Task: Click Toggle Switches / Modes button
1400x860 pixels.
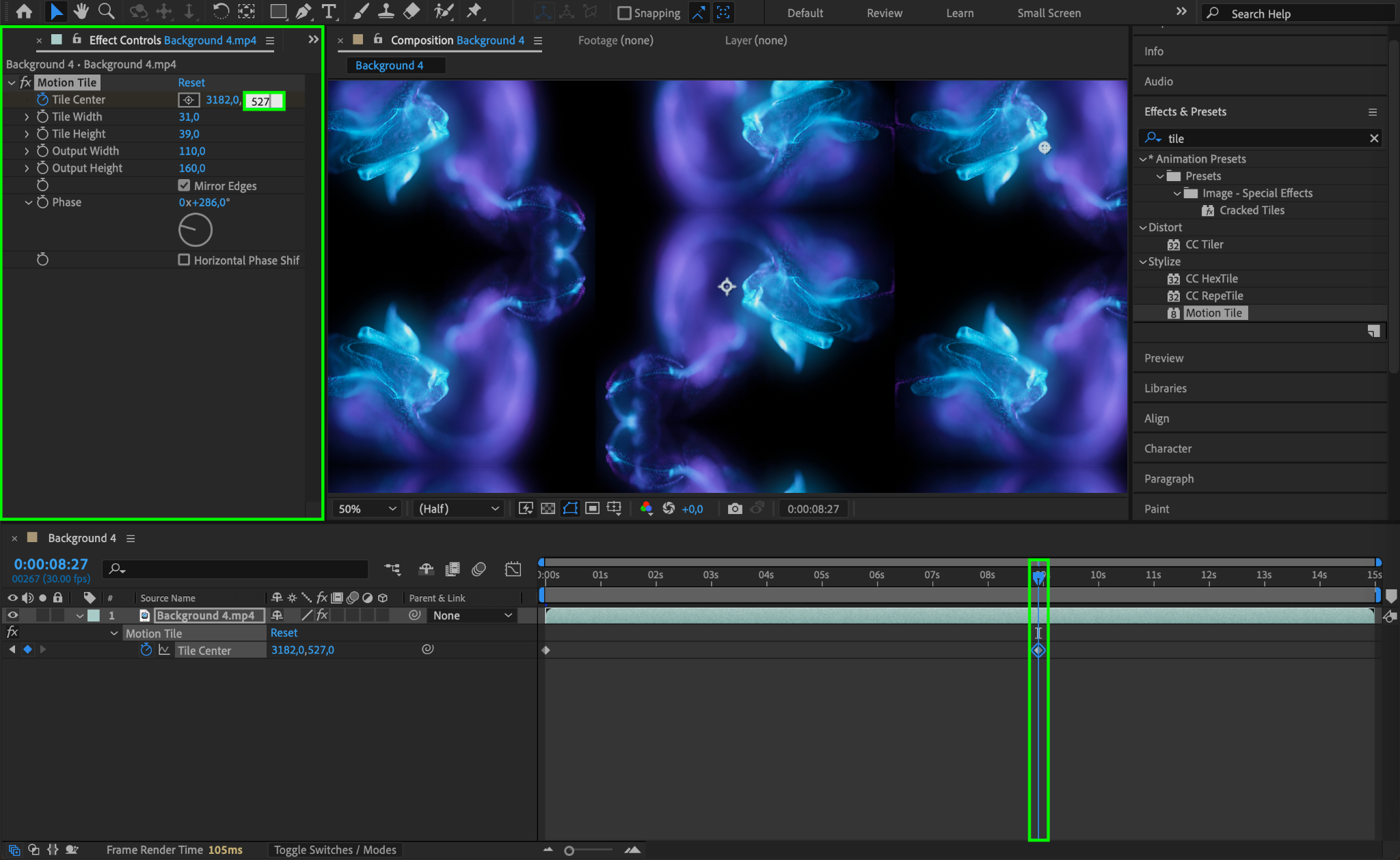Action: [335, 850]
